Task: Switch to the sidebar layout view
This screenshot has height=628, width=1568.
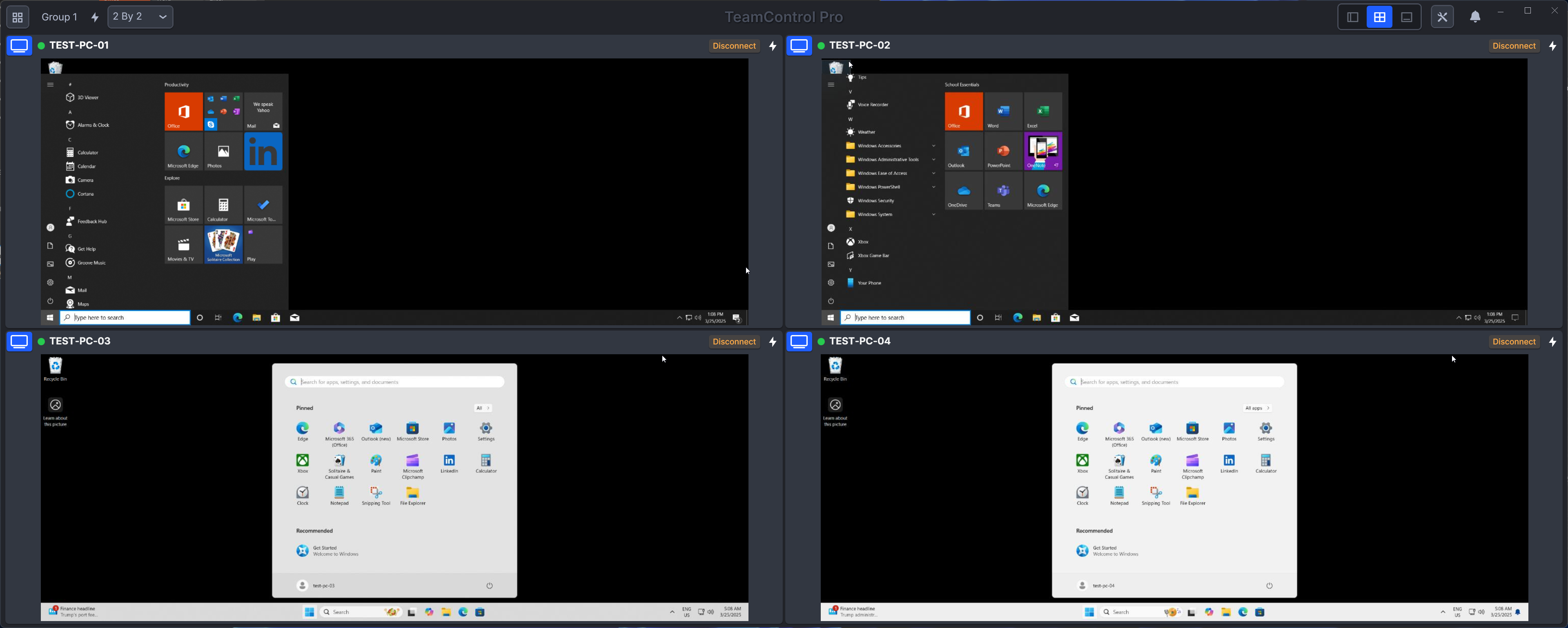Action: pos(1352,17)
